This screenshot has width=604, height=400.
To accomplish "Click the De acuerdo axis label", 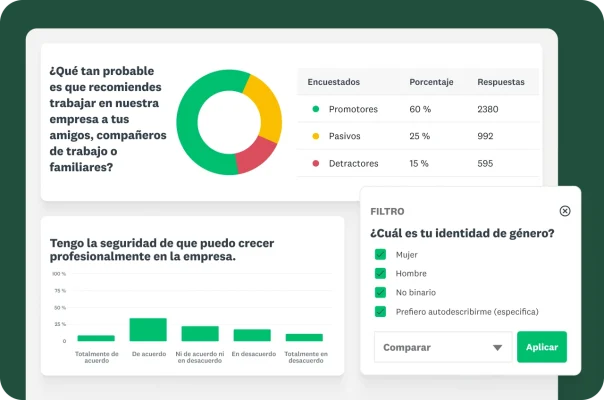I will point(149,354).
